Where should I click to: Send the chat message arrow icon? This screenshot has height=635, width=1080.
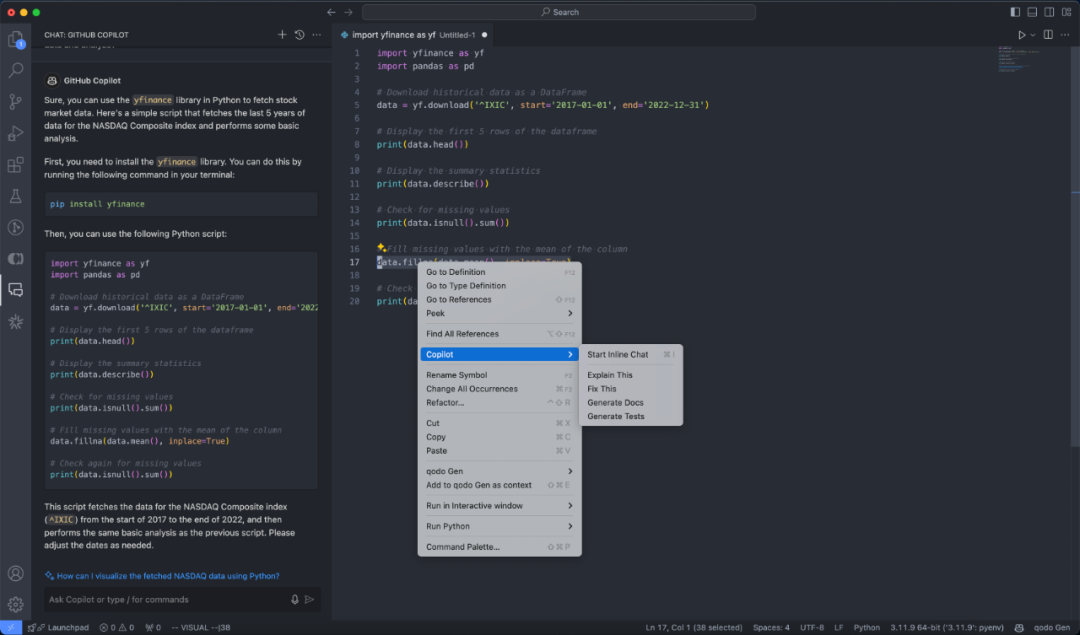pos(310,599)
